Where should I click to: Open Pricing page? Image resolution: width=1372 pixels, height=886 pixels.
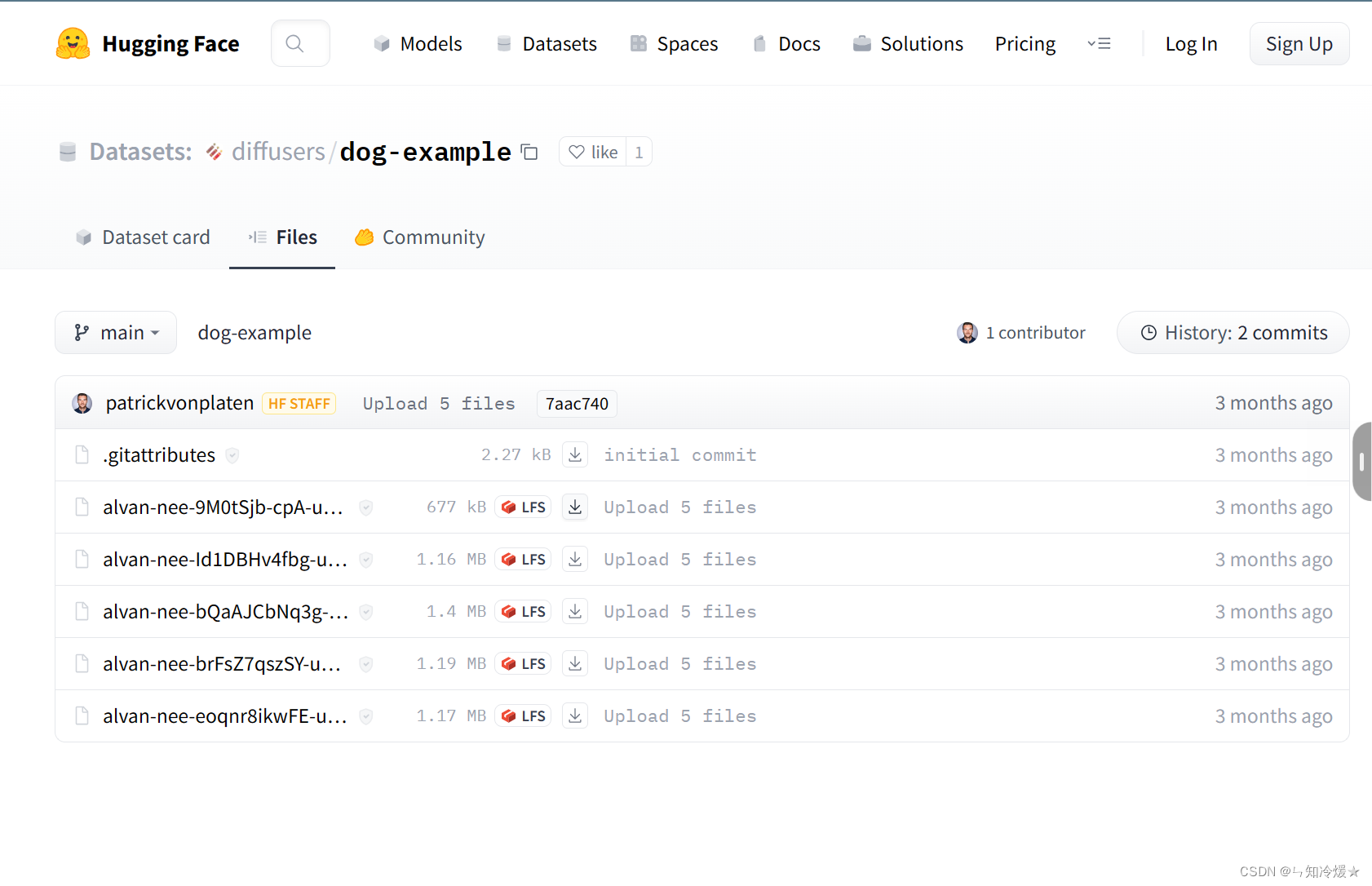(1025, 43)
